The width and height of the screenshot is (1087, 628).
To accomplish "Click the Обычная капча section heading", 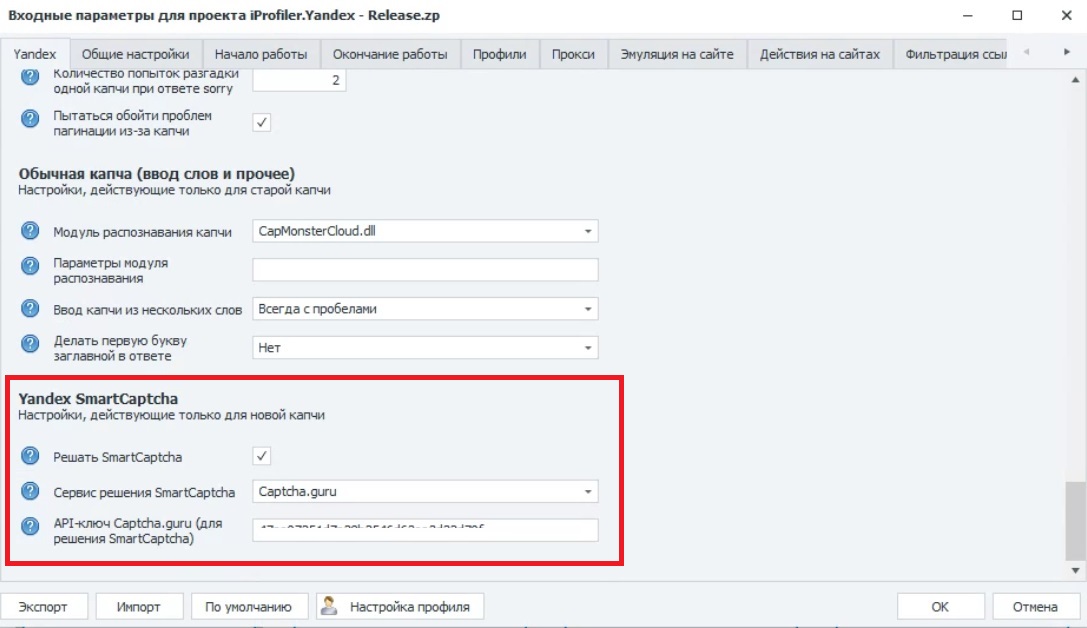I will [x=157, y=173].
